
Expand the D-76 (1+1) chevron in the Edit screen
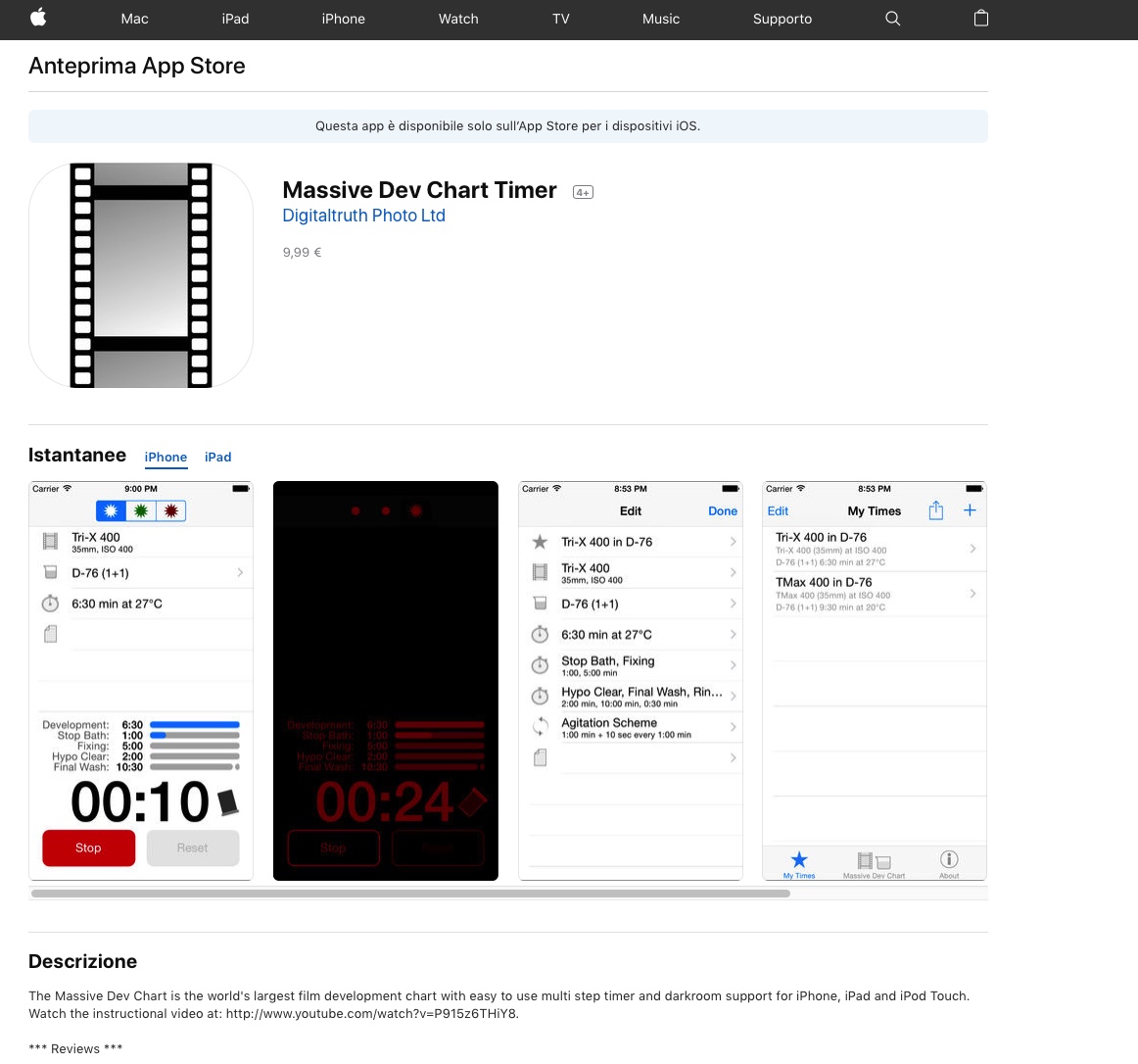pyautogui.click(x=733, y=604)
